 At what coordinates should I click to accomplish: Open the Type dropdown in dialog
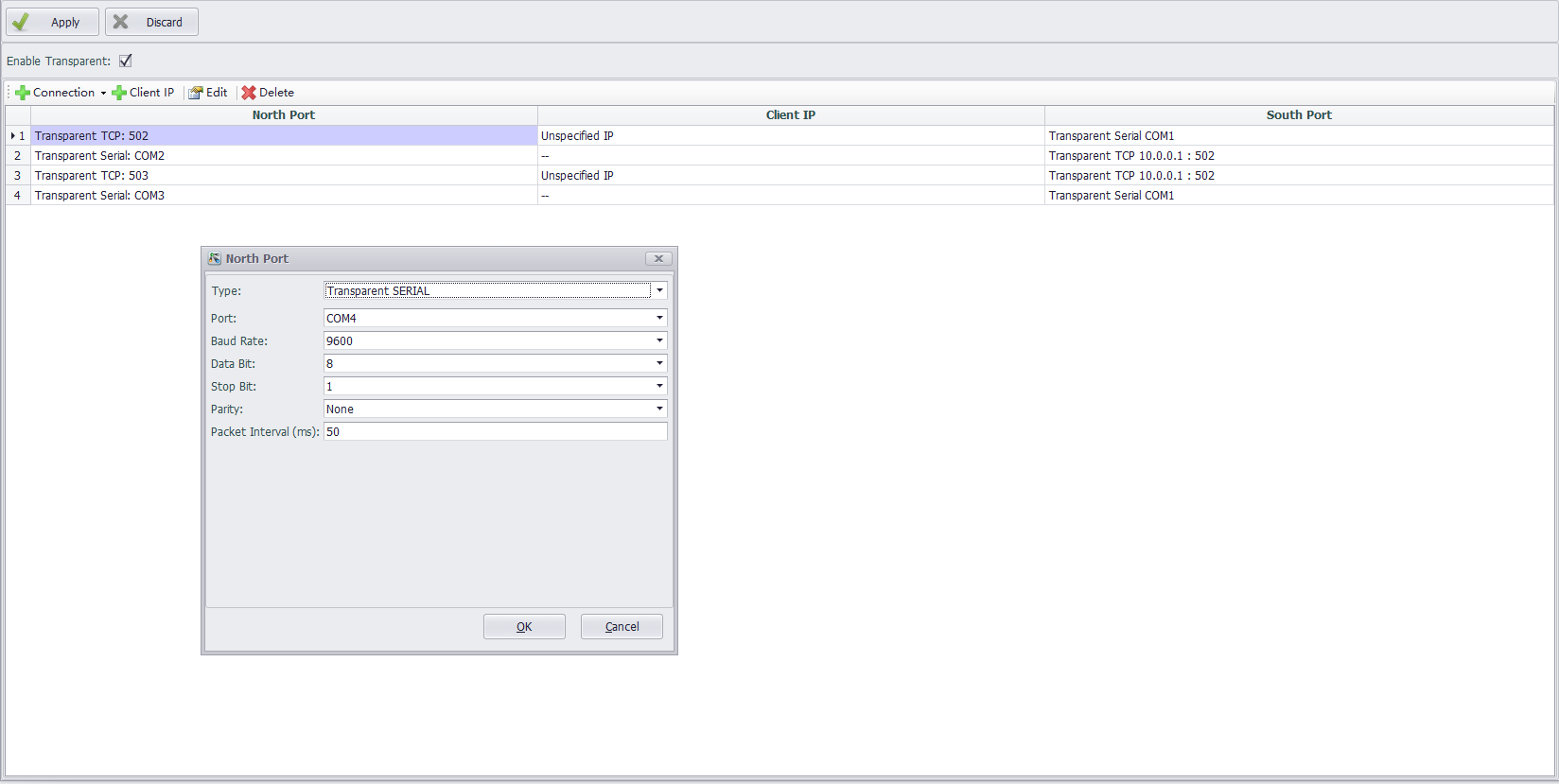click(x=659, y=291)
